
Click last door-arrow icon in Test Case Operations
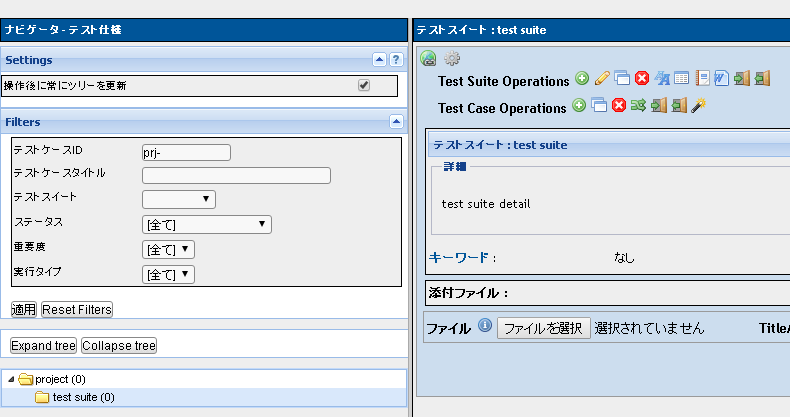coord(679,105)
